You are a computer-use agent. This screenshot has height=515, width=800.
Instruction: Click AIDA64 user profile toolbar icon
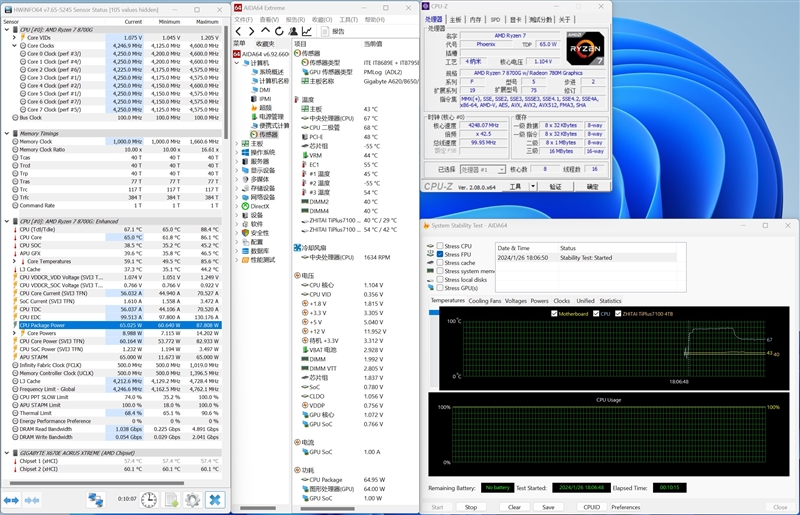coord(293,32)
